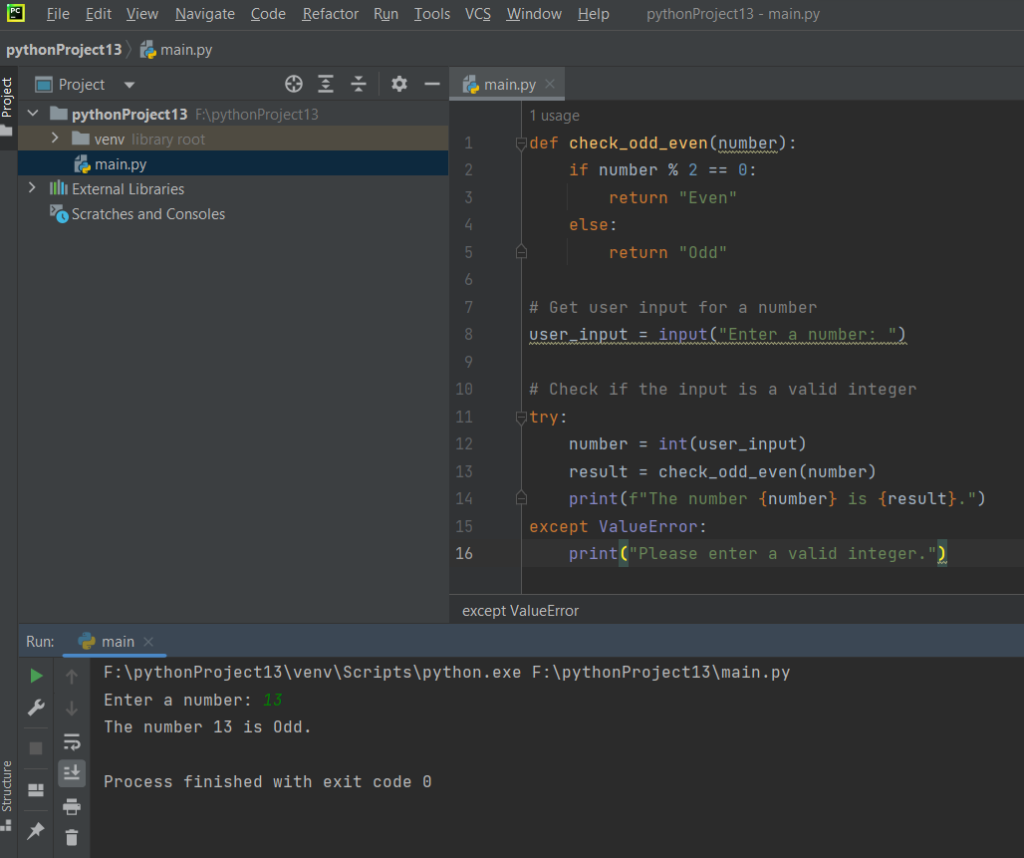Open Project panel gear options
Screen dimensions: 1024x858
(x=399, y=84)
